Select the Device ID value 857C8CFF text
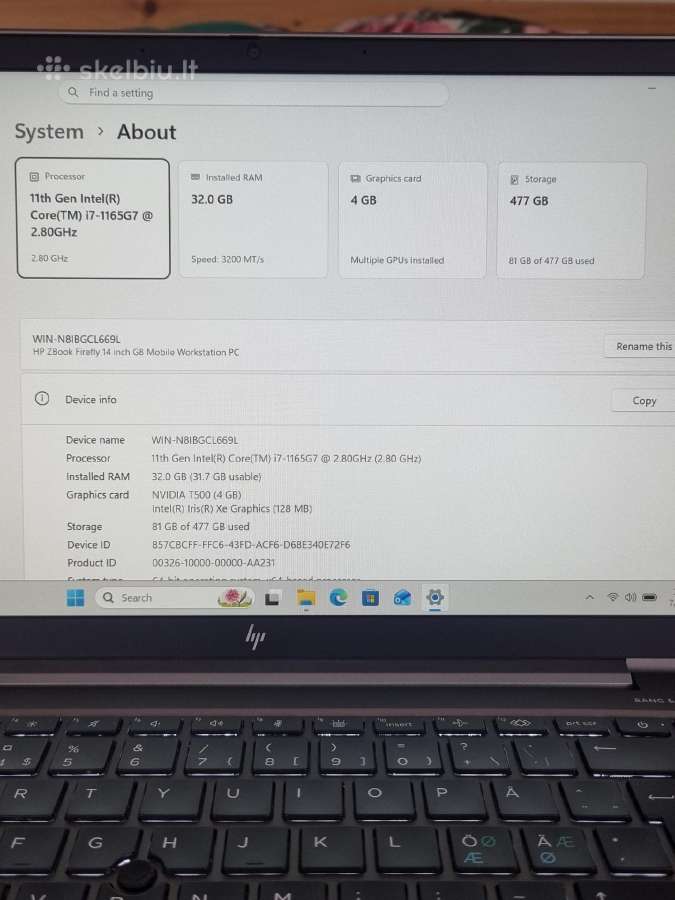The width and height of the screenshot is (675, 900). (x=251, y=545)
